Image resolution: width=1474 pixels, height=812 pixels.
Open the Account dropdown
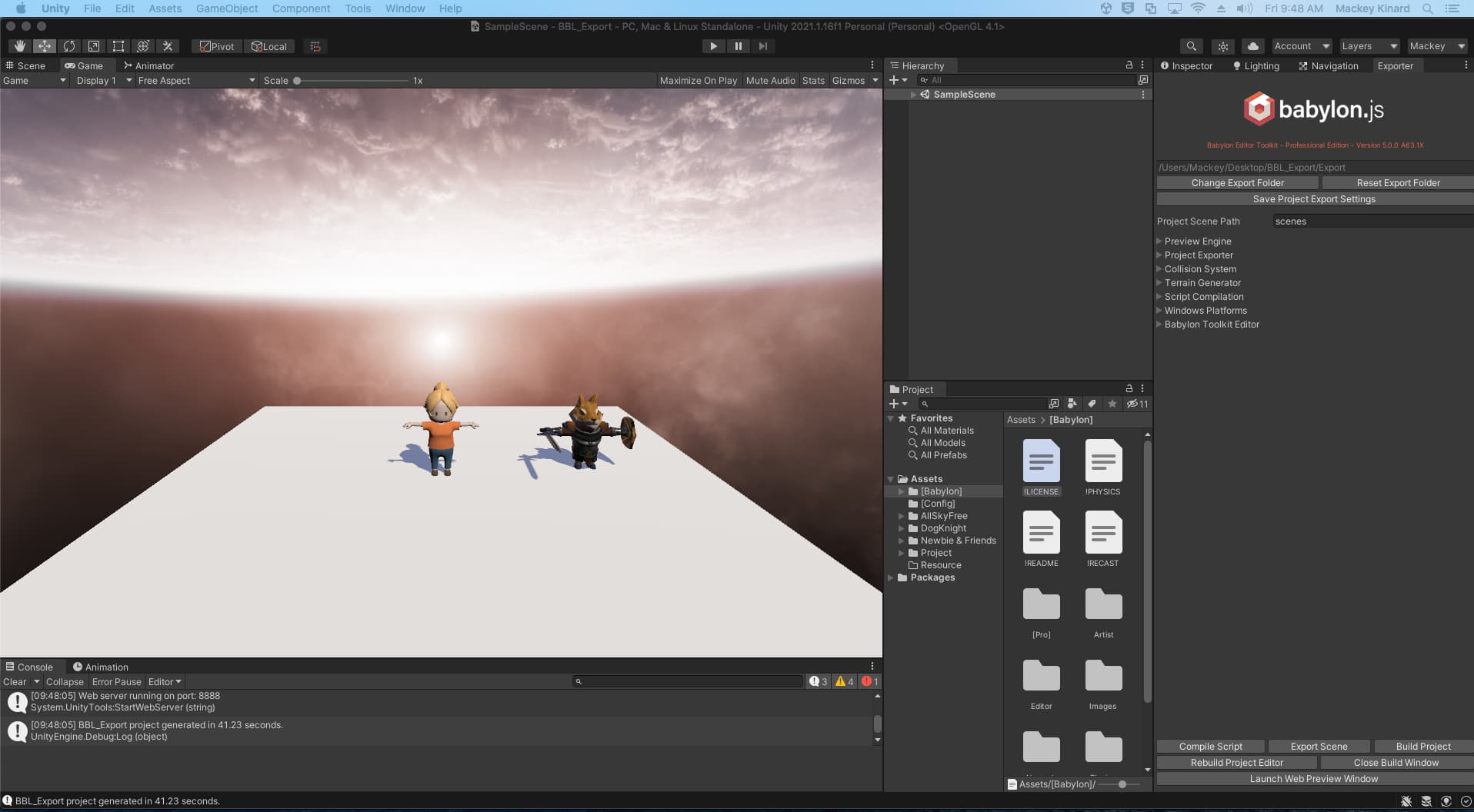point(1301,46)
